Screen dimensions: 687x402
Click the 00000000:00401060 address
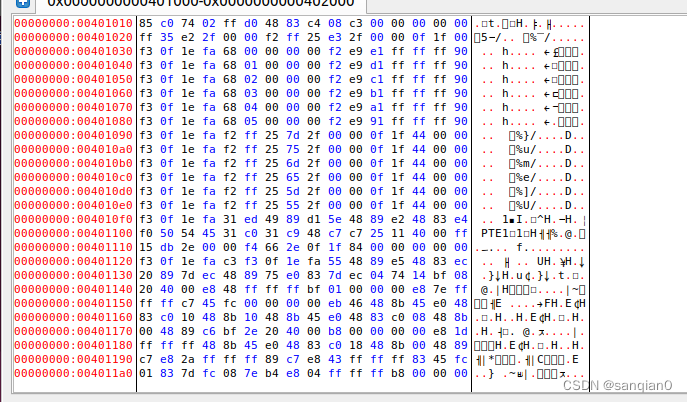[73, 93]
